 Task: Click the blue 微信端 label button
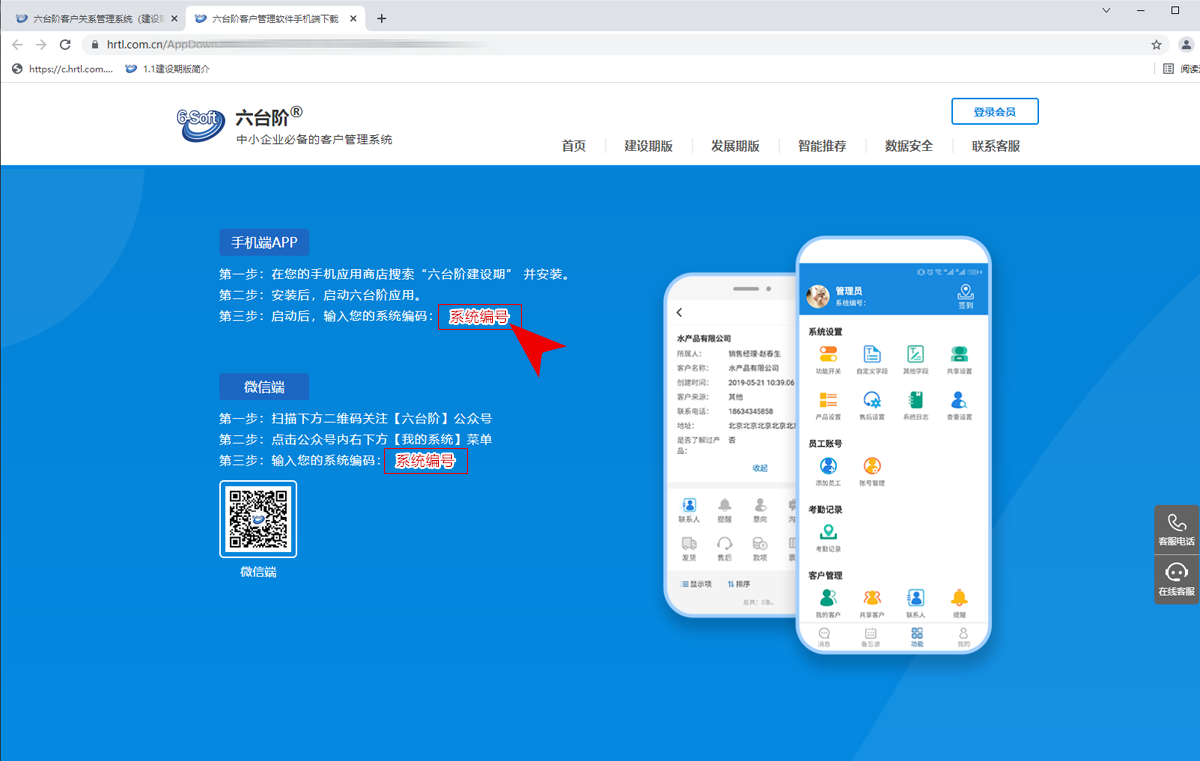[x=265, y=387]
